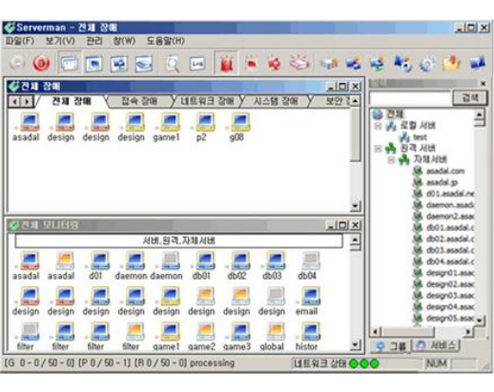Open the 파일(F) menu
494x392 pixels.
tap(20, 41)
